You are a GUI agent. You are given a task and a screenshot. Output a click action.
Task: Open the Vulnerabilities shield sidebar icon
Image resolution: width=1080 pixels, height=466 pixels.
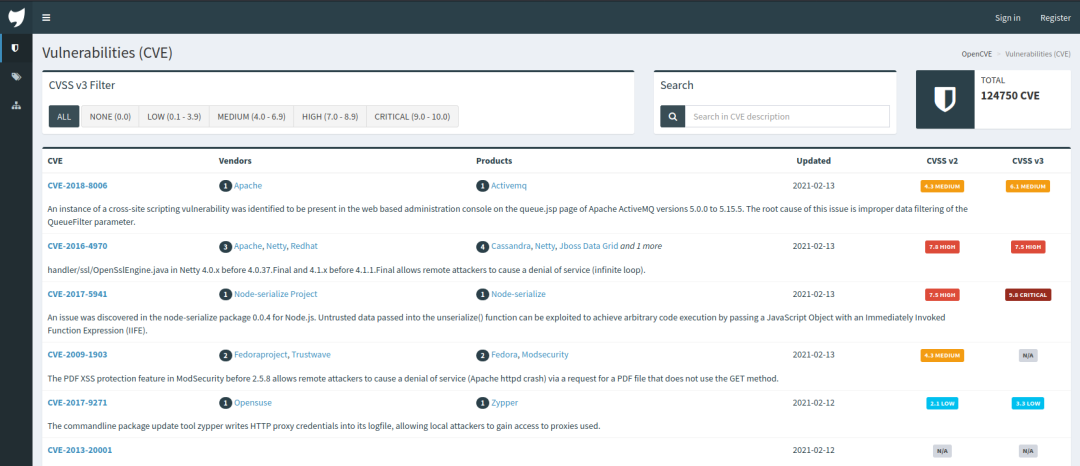(x=16, y=48)
